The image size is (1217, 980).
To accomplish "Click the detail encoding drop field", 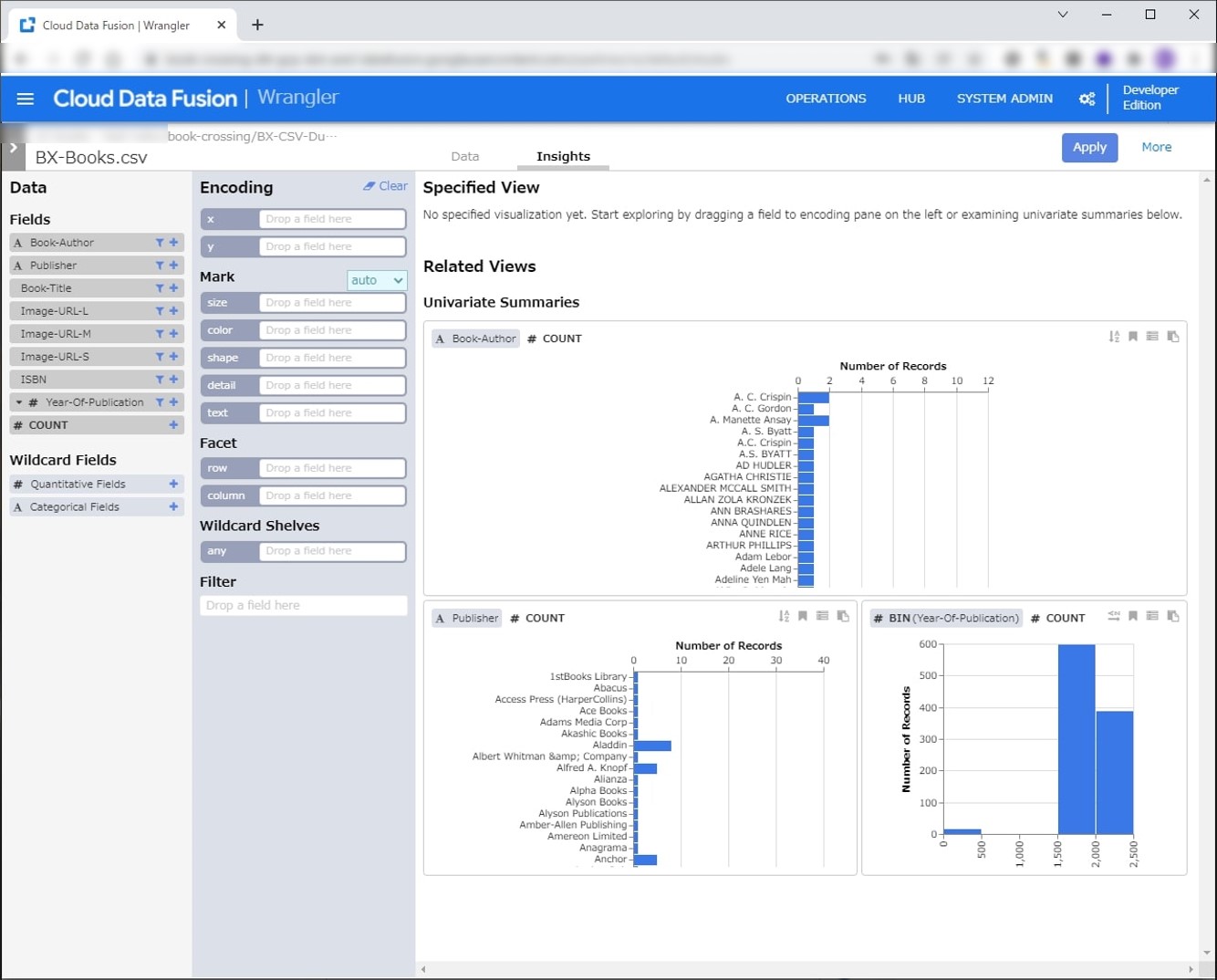I will (x=332, y=385).
